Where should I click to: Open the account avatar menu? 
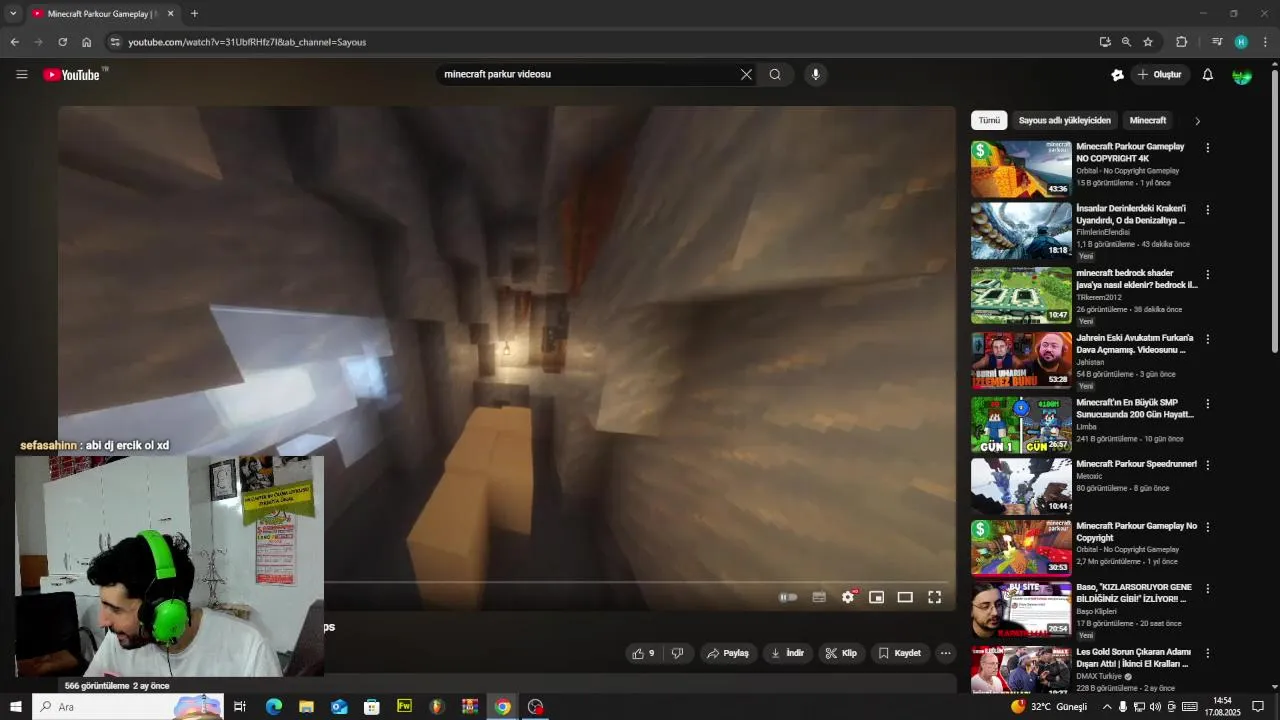click(1242, 75)
